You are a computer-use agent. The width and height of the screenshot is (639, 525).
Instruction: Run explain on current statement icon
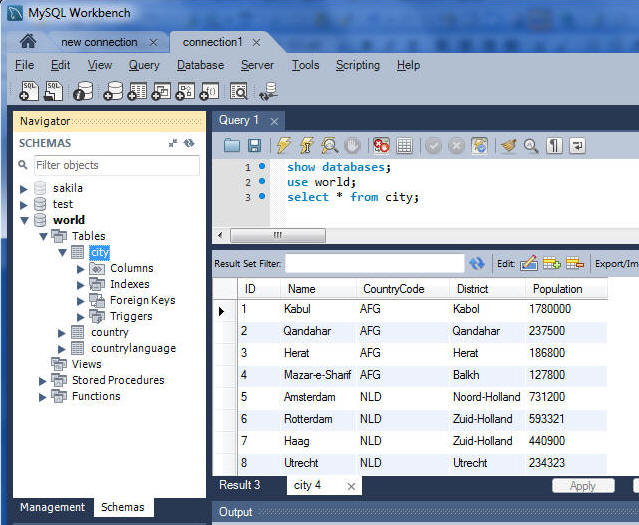click(329, 145)
